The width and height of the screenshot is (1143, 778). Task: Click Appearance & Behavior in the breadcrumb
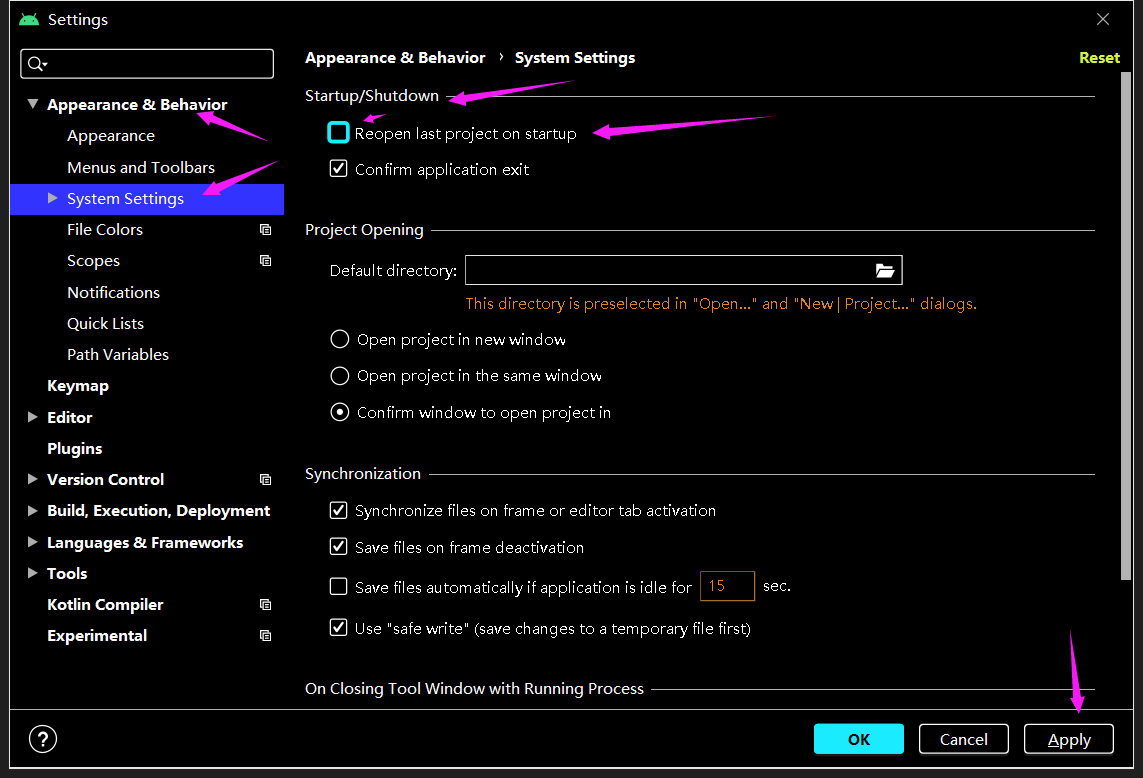395,58
